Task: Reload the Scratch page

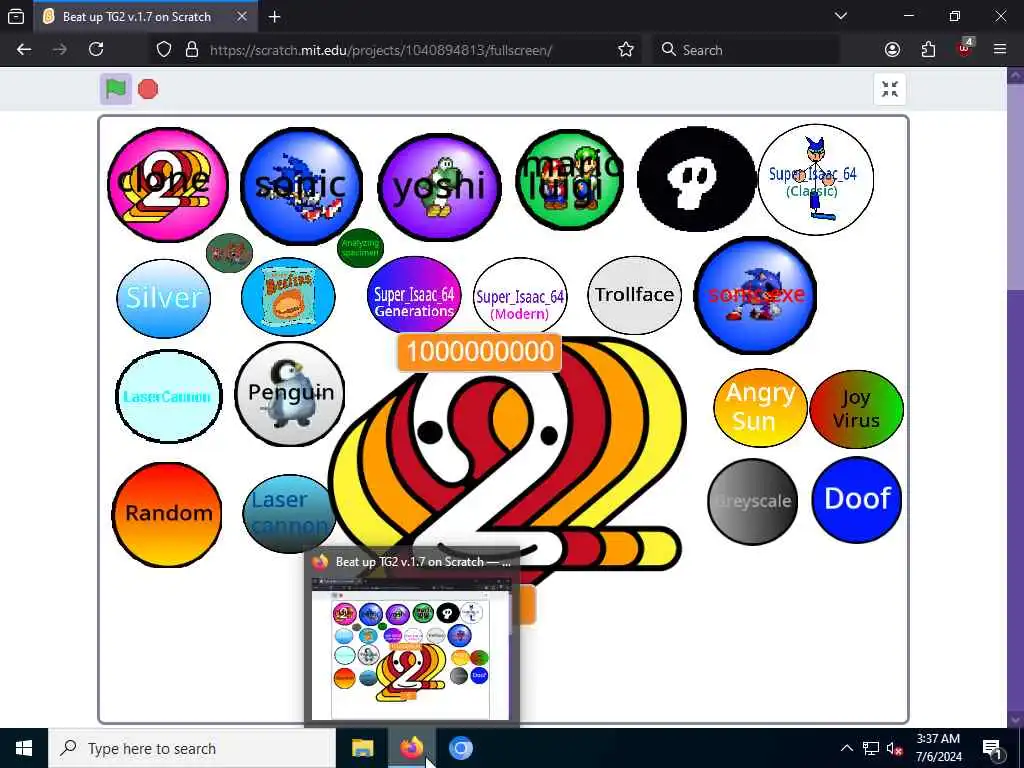Action: tap(96, 50)
